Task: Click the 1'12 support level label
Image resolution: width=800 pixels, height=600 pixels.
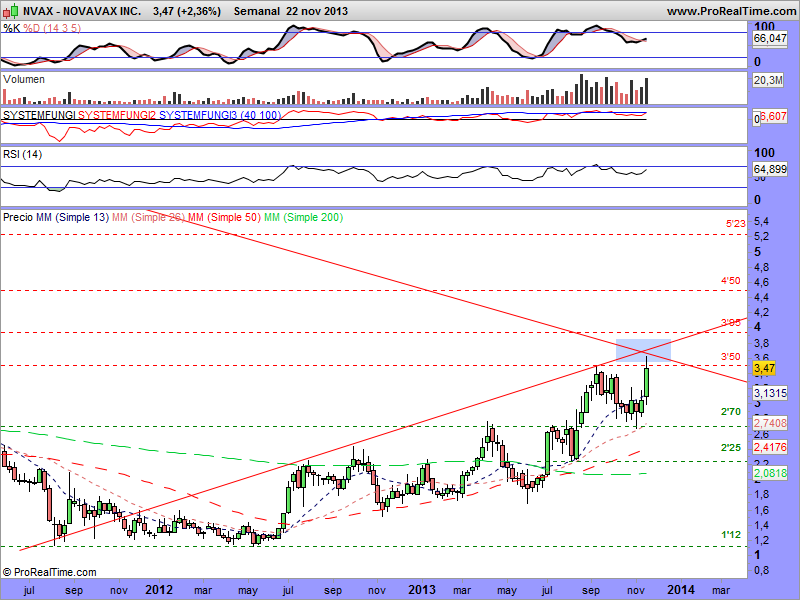Action: coord(731,535)
